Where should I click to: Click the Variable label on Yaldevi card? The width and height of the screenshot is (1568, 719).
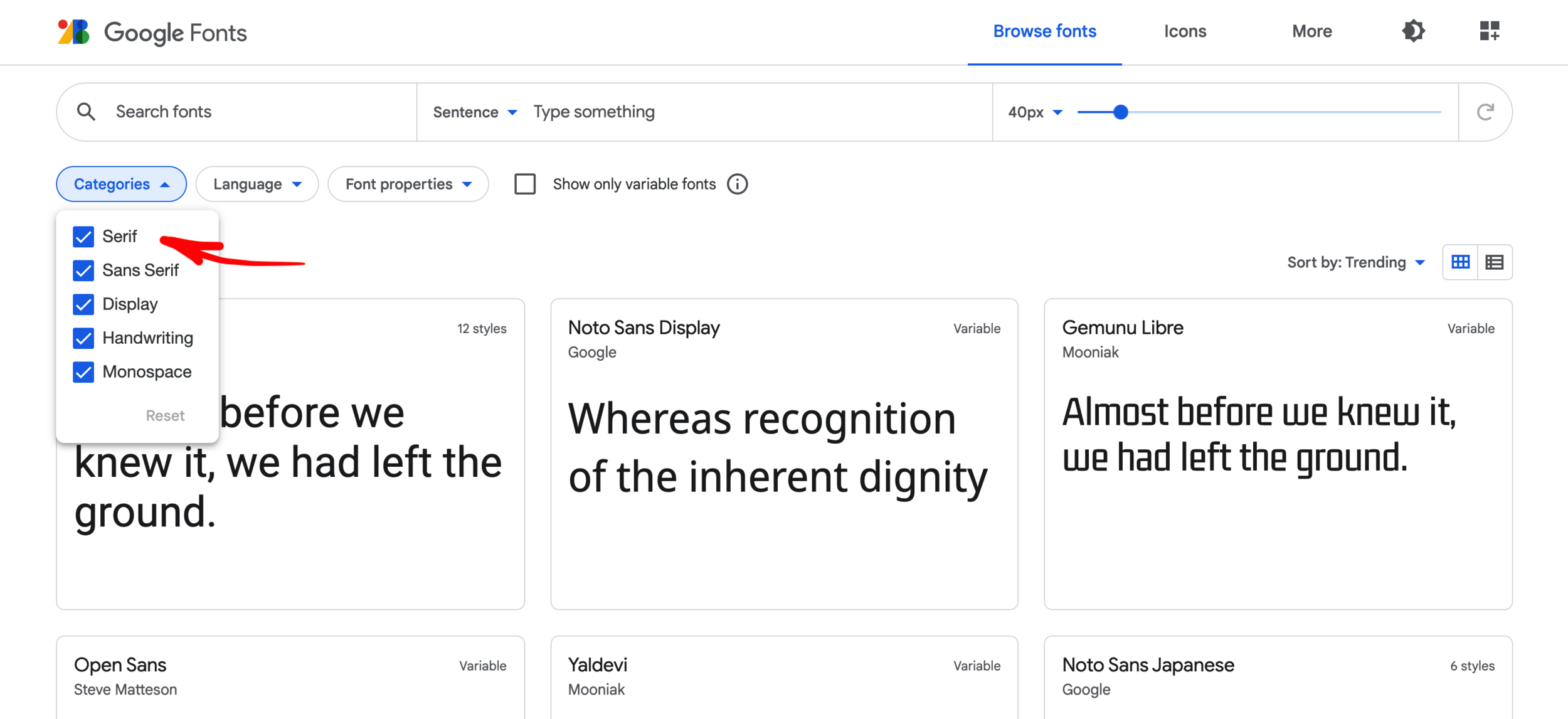(x=977, y=666)
